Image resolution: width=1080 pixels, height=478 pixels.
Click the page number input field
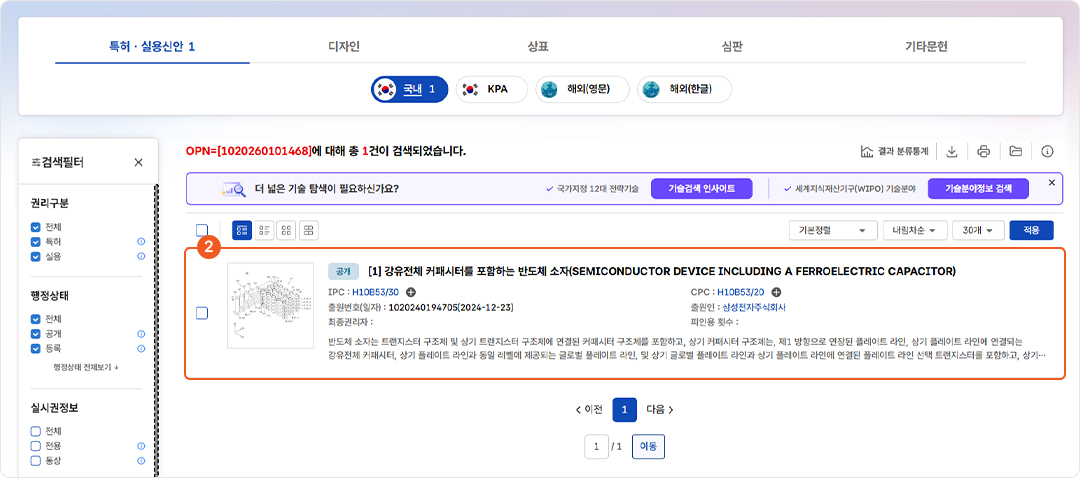[x=596, y=446]
